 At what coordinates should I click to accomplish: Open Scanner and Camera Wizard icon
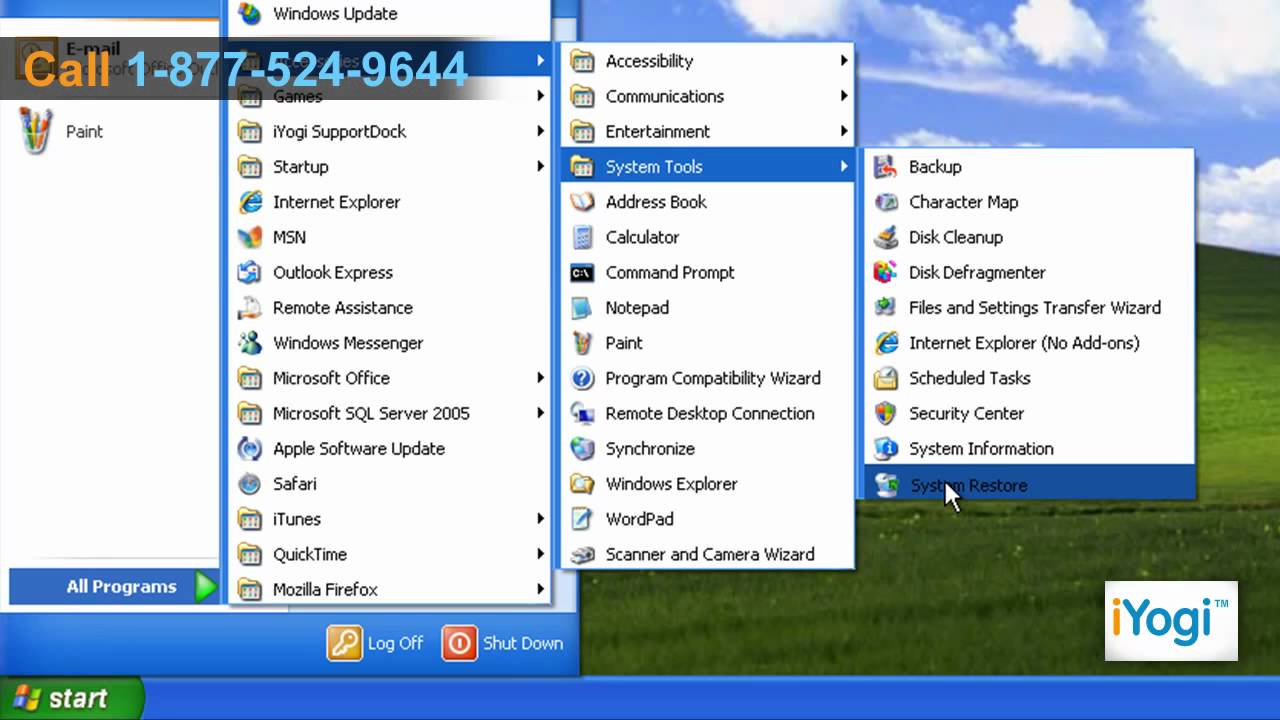point(582,554)
